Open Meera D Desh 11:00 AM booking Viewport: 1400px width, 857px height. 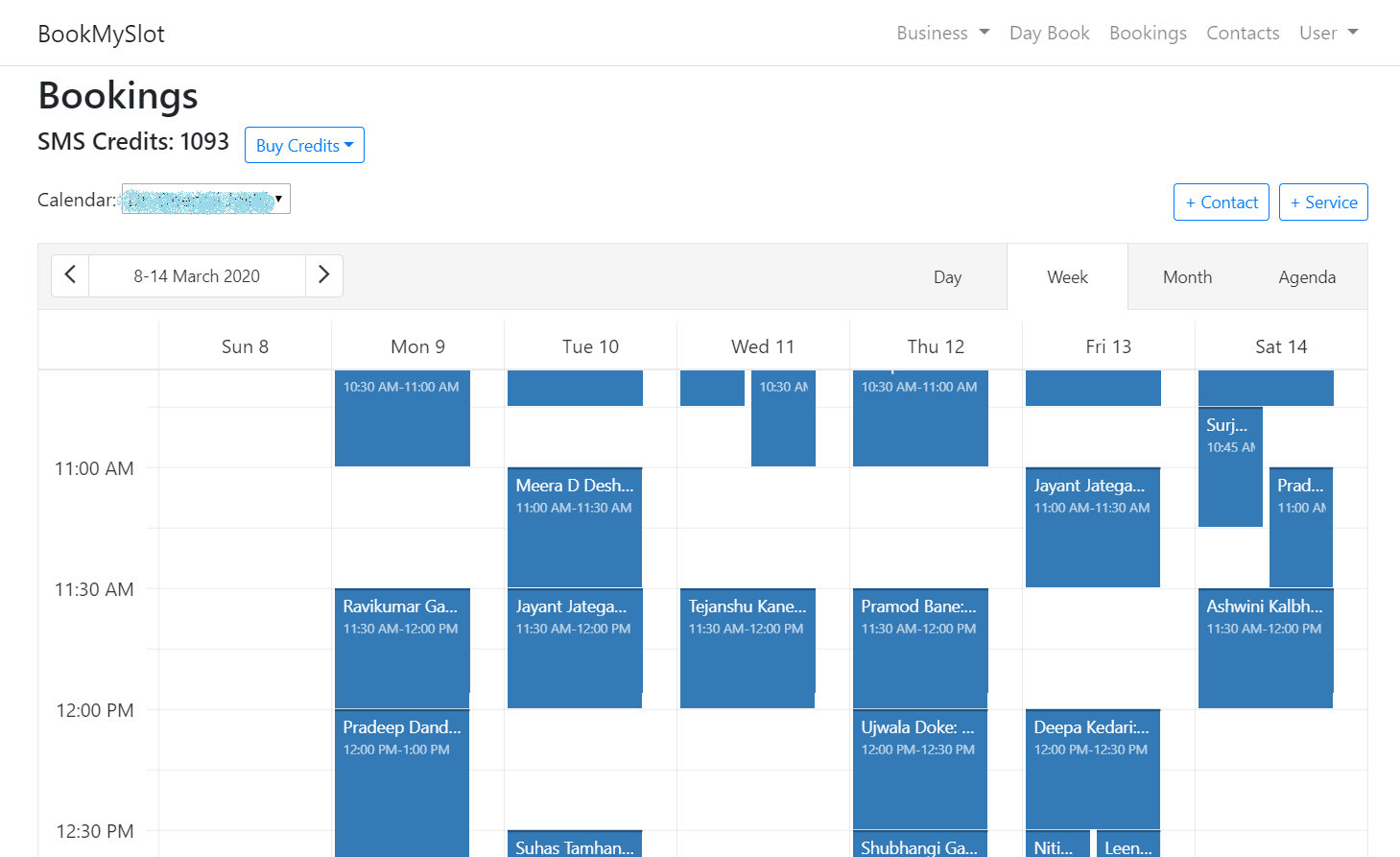574,526
